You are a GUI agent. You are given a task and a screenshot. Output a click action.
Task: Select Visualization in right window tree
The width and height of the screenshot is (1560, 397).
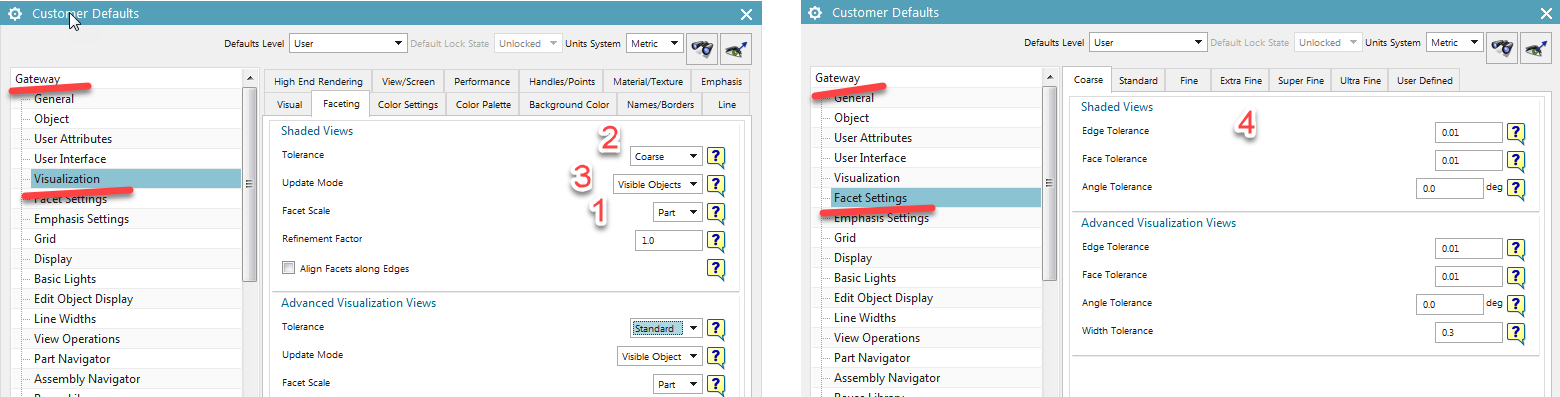coord(866,178)
